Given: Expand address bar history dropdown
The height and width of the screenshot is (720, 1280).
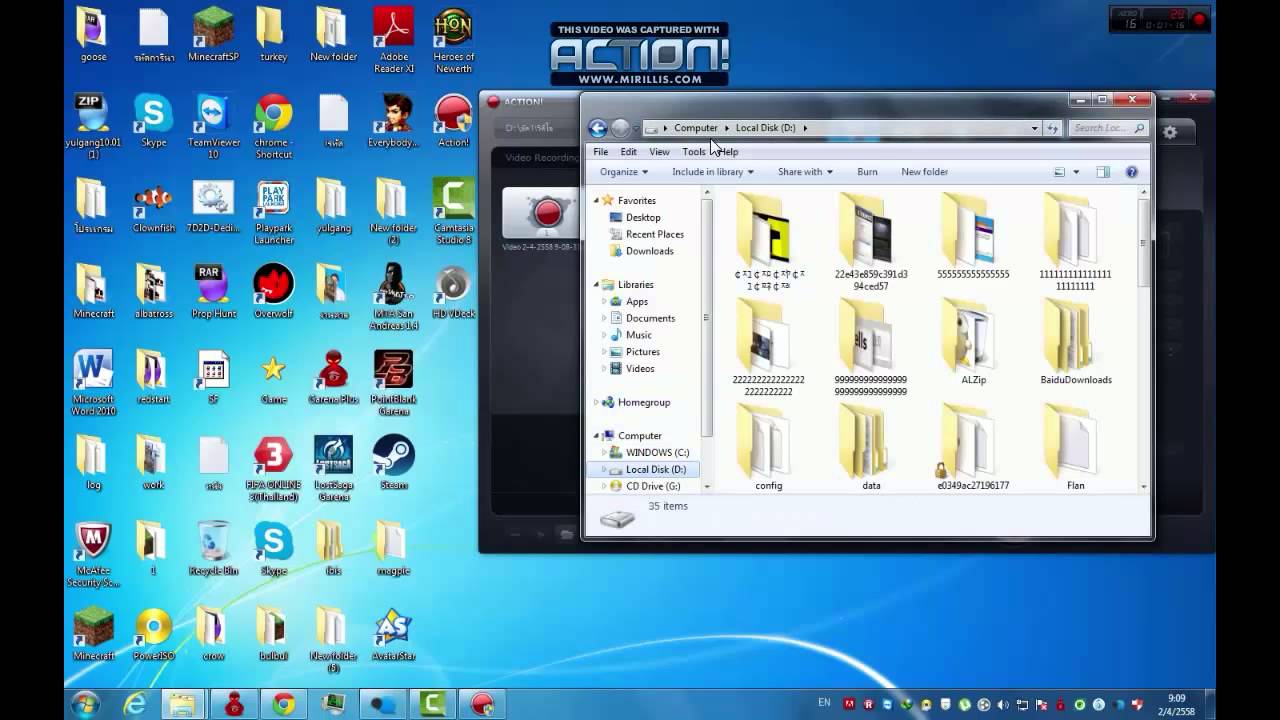Looking at the screenshot, I should 1034,128.
